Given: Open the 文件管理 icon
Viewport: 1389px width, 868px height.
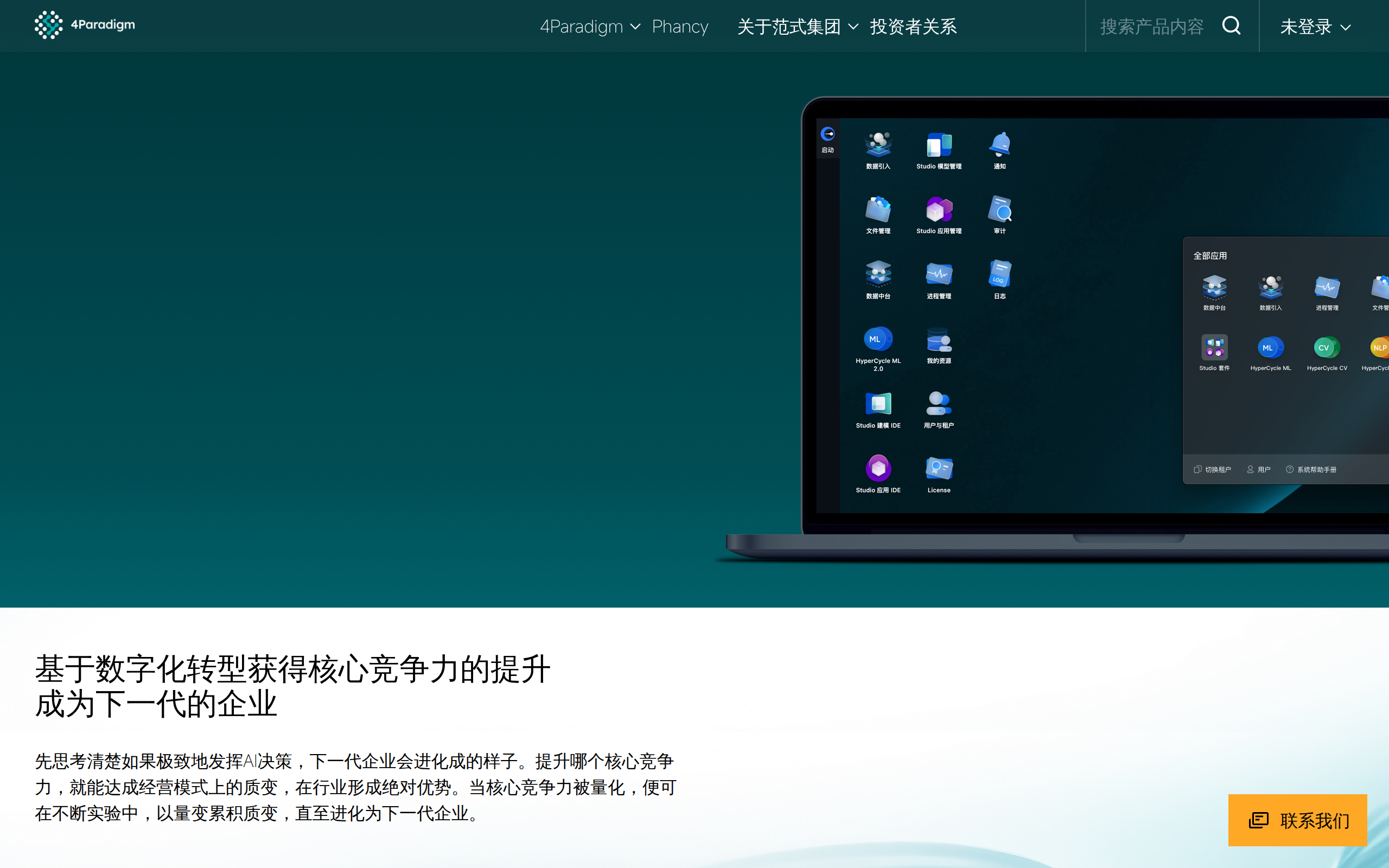Looking at the screenshot, I should coord(877,209).
